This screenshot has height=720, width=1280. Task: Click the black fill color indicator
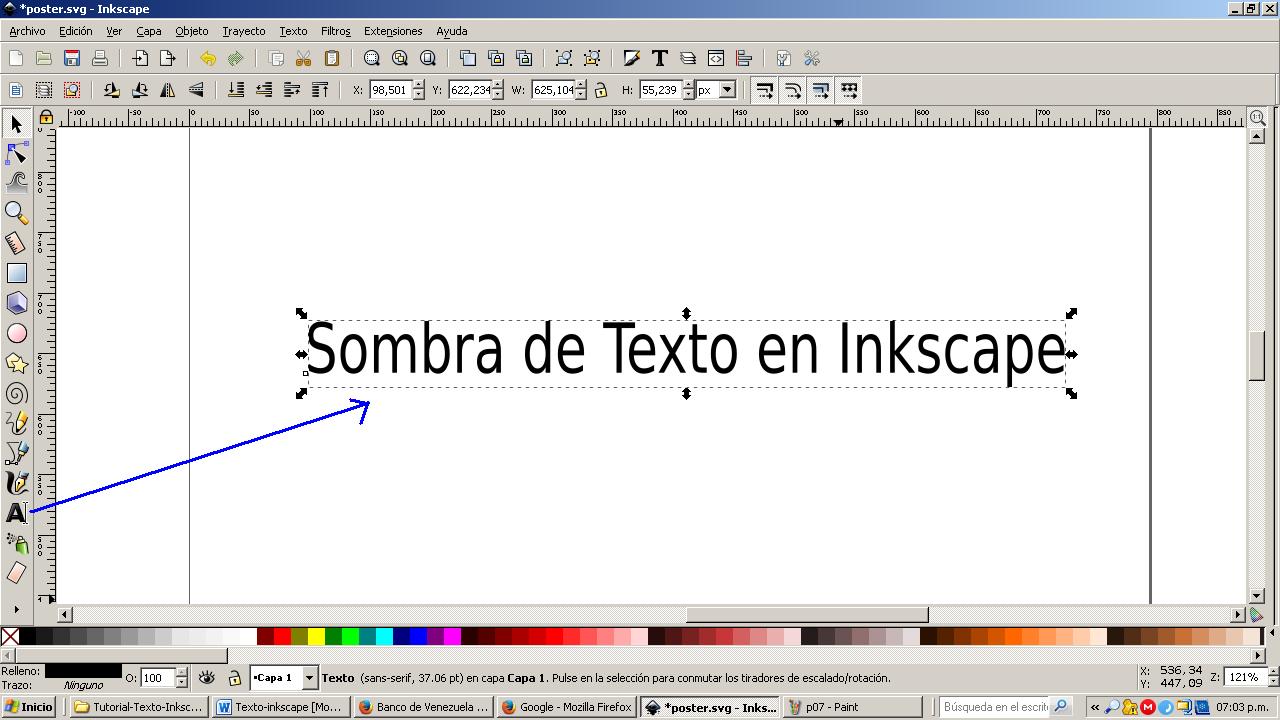pyautogui.click(x=83, y=671)
